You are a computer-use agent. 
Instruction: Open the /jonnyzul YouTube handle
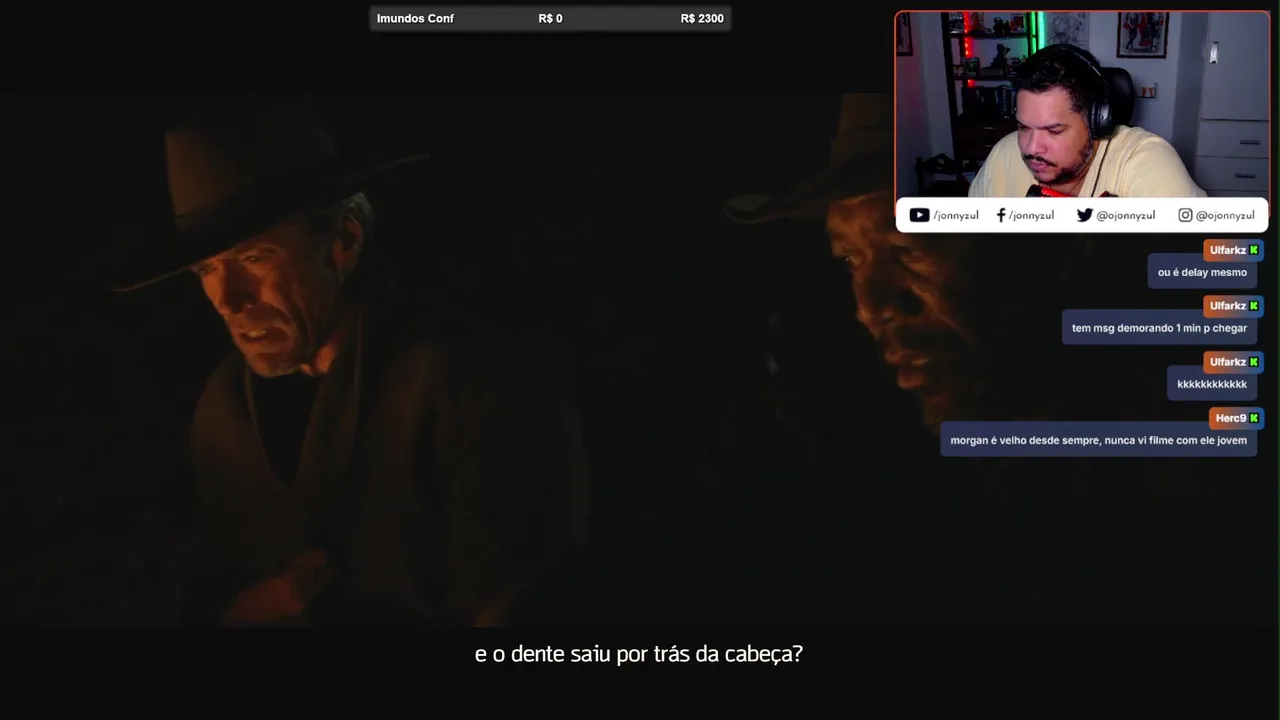[956, 215]
